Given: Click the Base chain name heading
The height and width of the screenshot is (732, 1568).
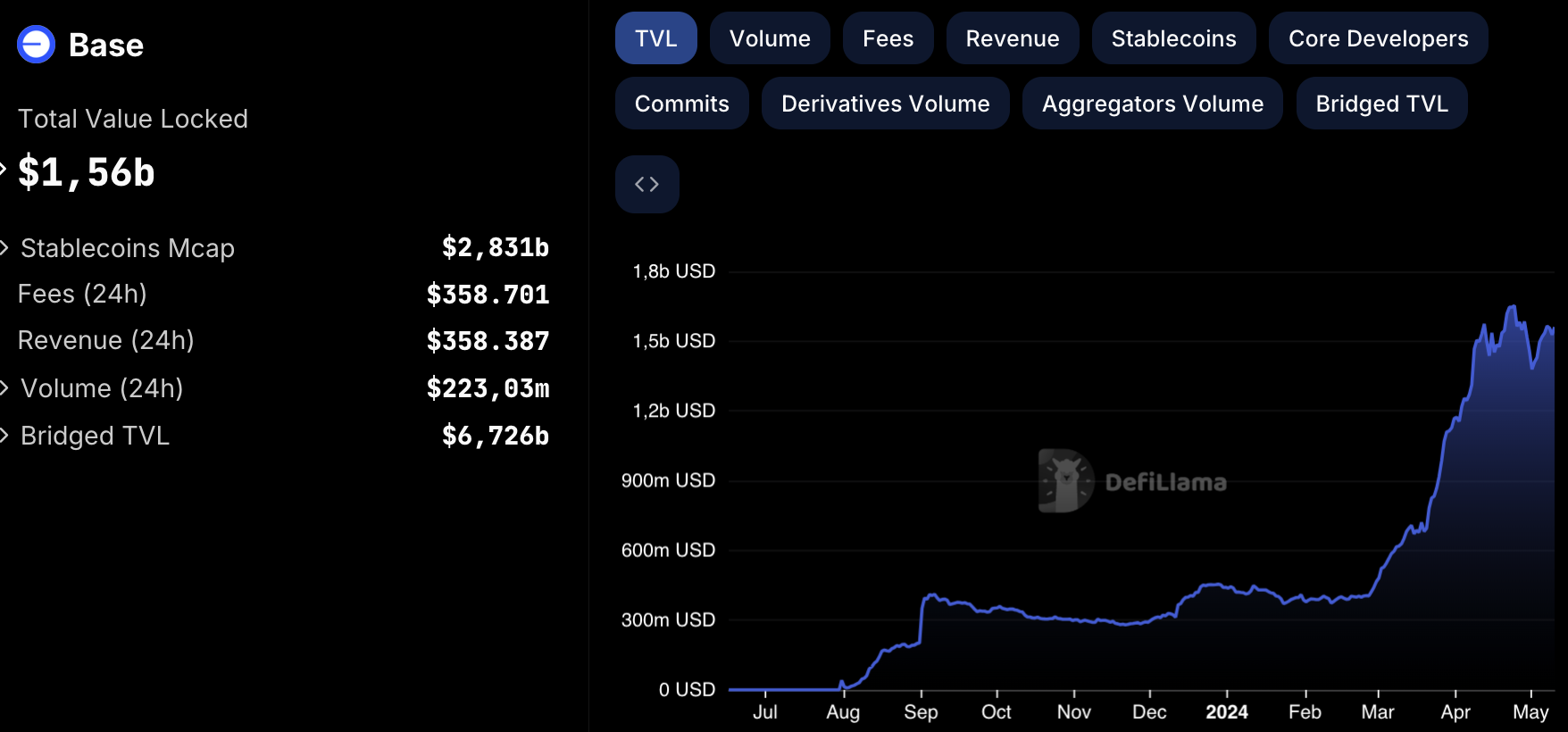Looking at the screenshot, I should click(x=106, y=45).
